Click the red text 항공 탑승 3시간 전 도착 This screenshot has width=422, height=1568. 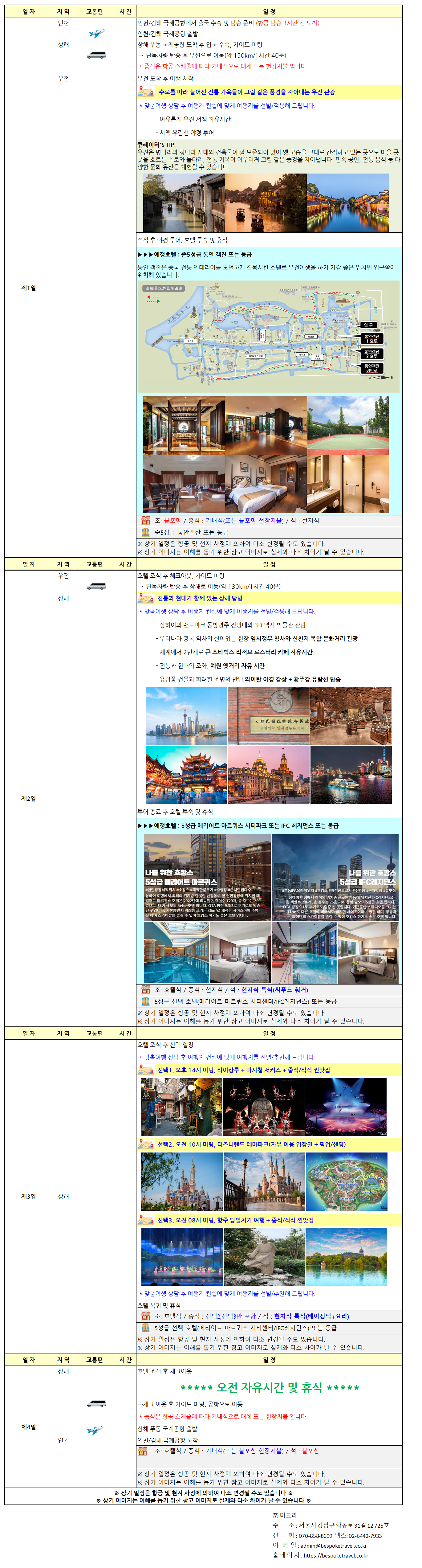[x=288, y=23]
